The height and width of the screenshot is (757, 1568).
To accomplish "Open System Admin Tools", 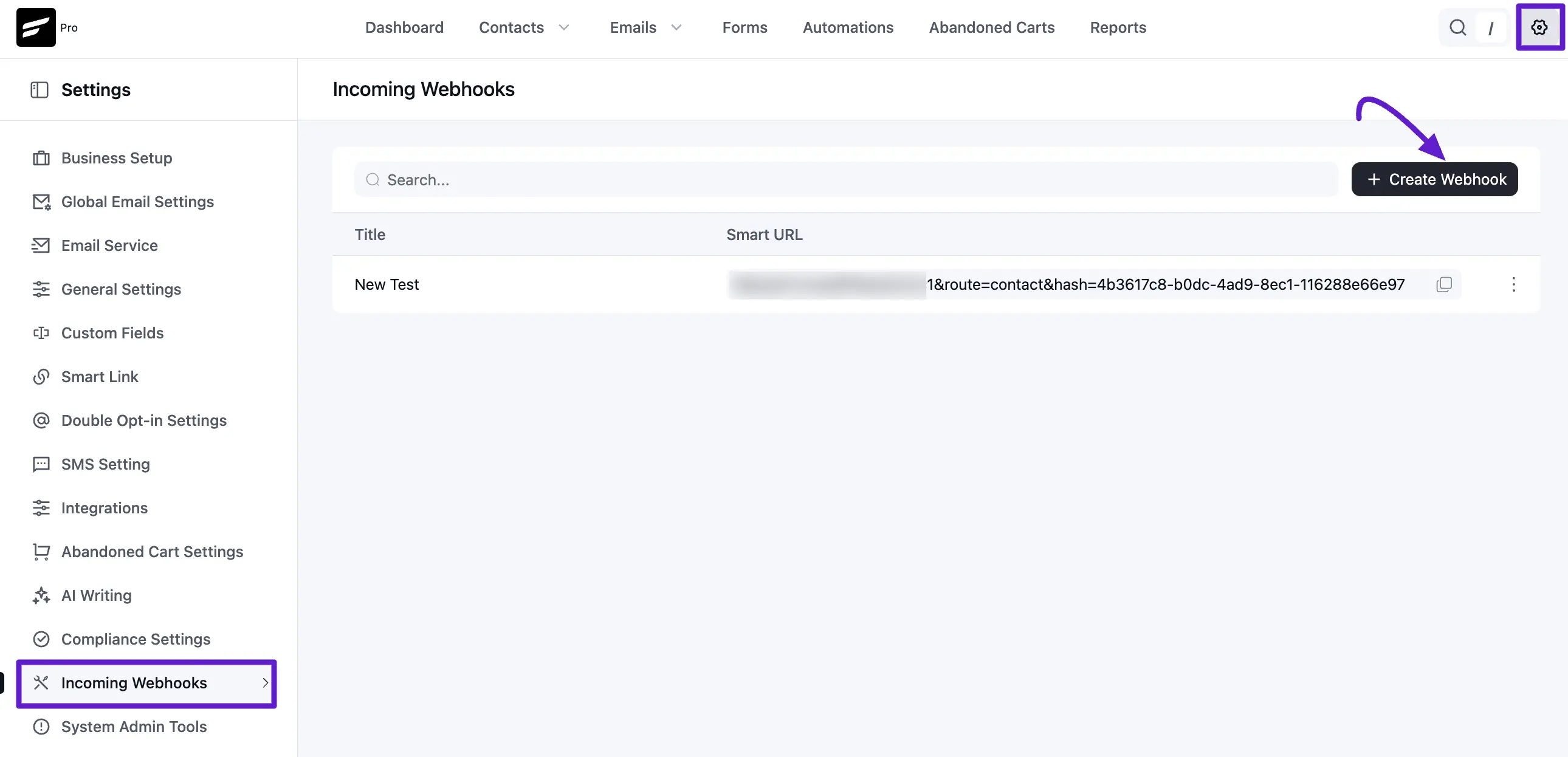I will click(134, 727).
